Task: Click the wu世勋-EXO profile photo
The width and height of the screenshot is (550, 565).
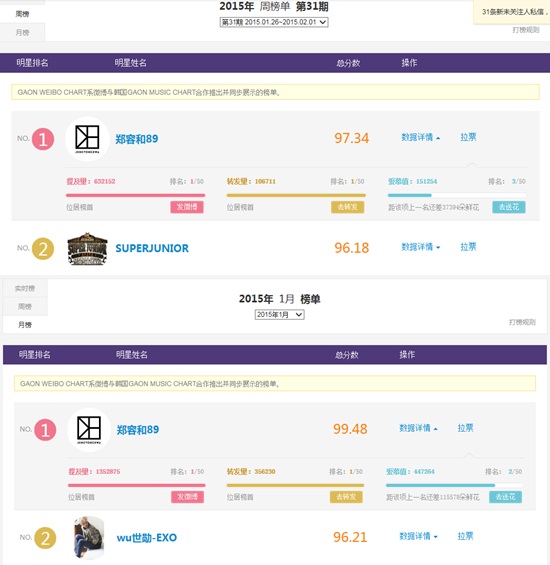Action: [89, 537]
